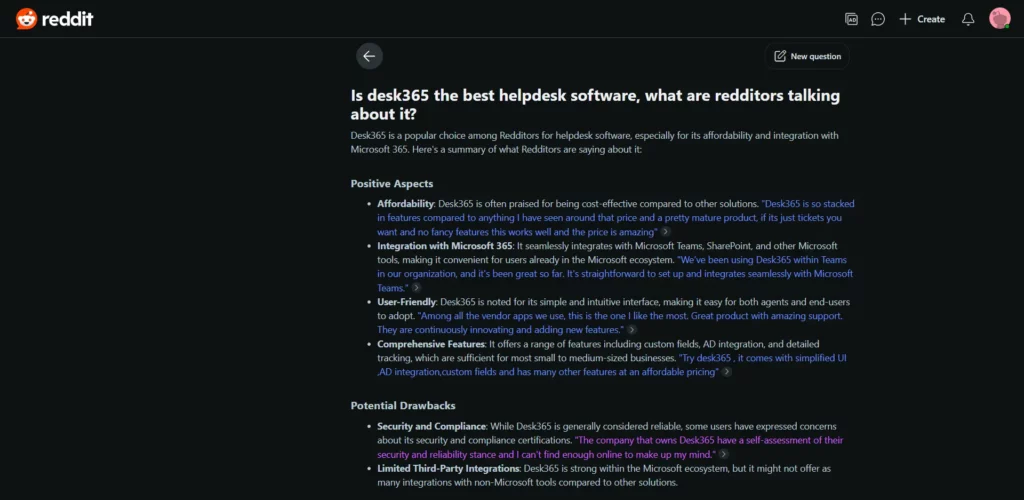Expand source chevron after 'adding new features' quote

pyautogui.click(x=632, y=330)
